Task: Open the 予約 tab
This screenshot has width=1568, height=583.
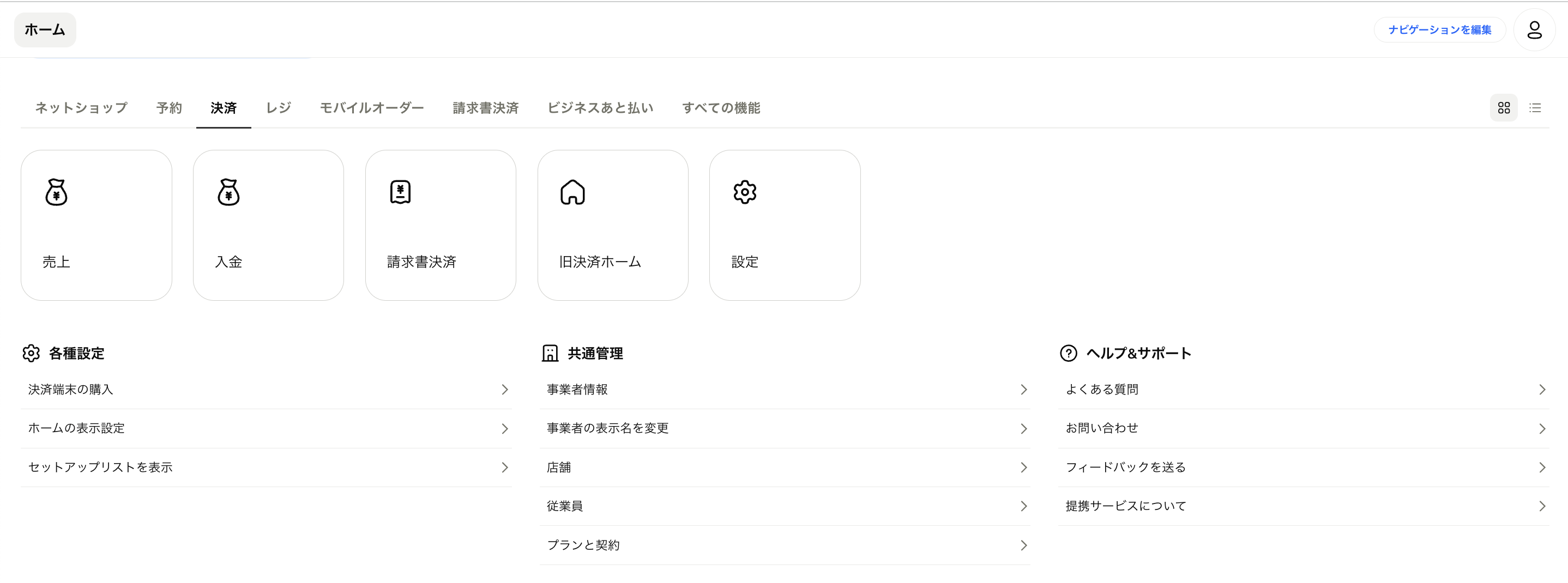Action: pyautogui.click(x=169, y=108)
